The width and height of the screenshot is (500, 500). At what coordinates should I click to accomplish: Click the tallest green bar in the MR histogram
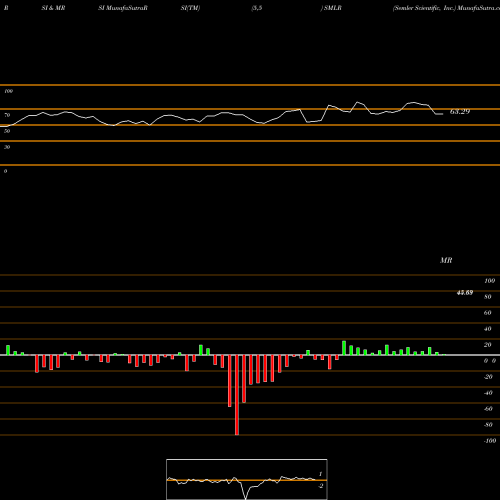[x=344, y=348]
